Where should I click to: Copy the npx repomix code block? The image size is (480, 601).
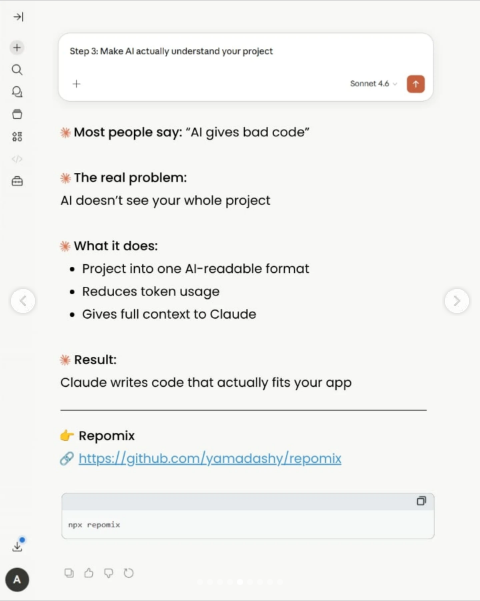pyautogui.click(x=421, y=501)
